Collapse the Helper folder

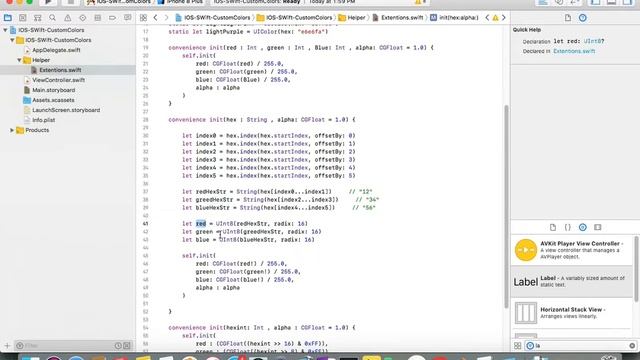click(x=19, y=60)
